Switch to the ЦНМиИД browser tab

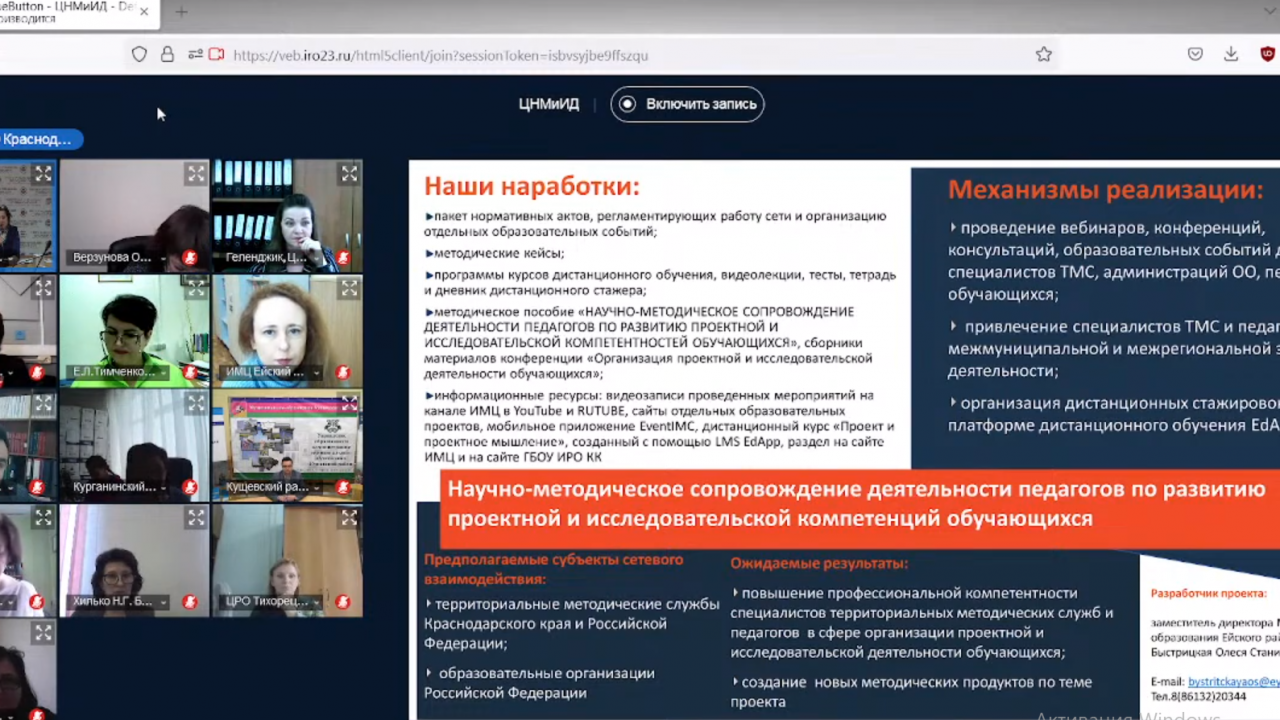70,12
